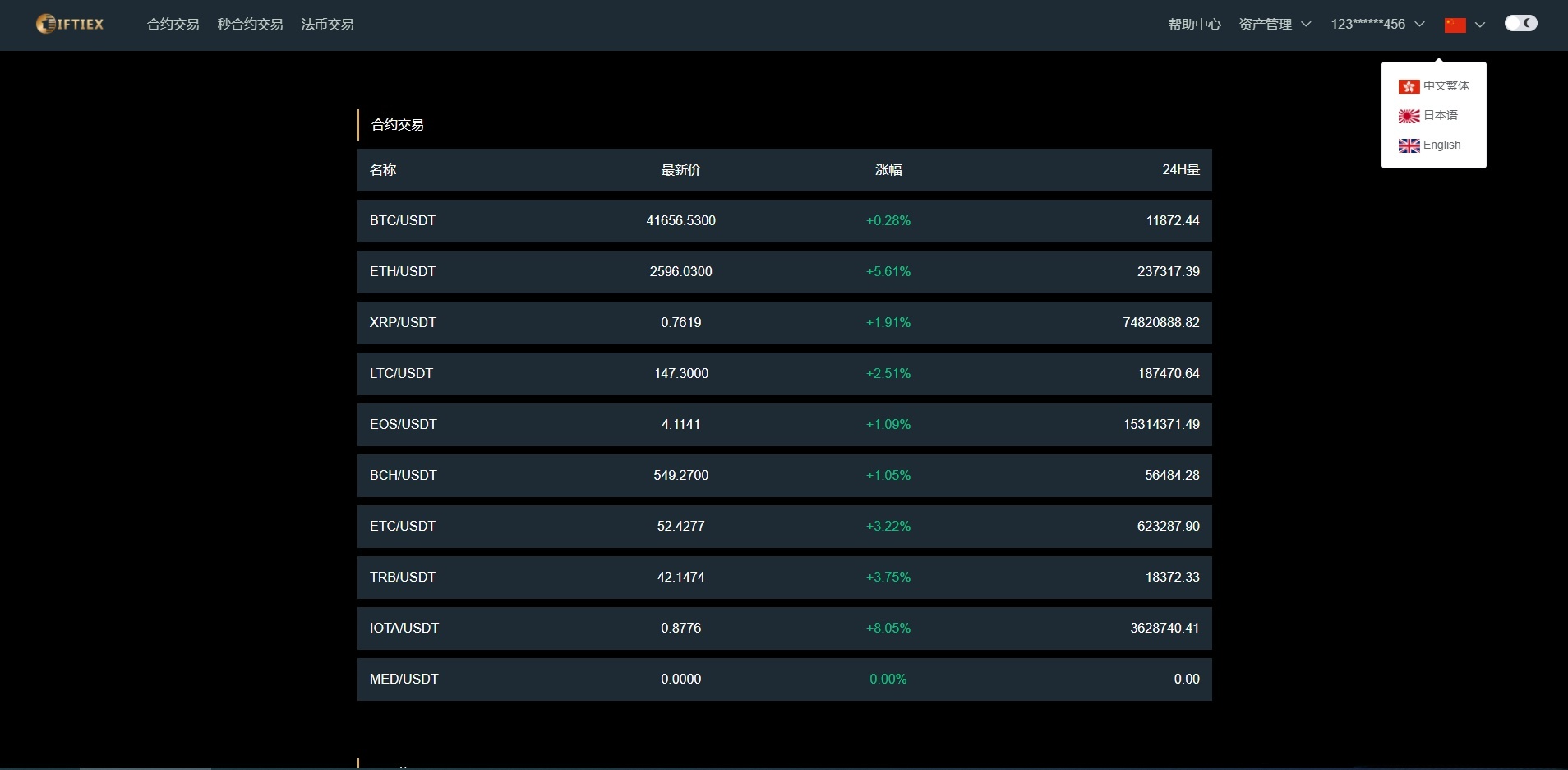Visit the 帮助中心 link
Image resolution: width=1568 pixels, height=770 pixels.
pos(1194,25)
